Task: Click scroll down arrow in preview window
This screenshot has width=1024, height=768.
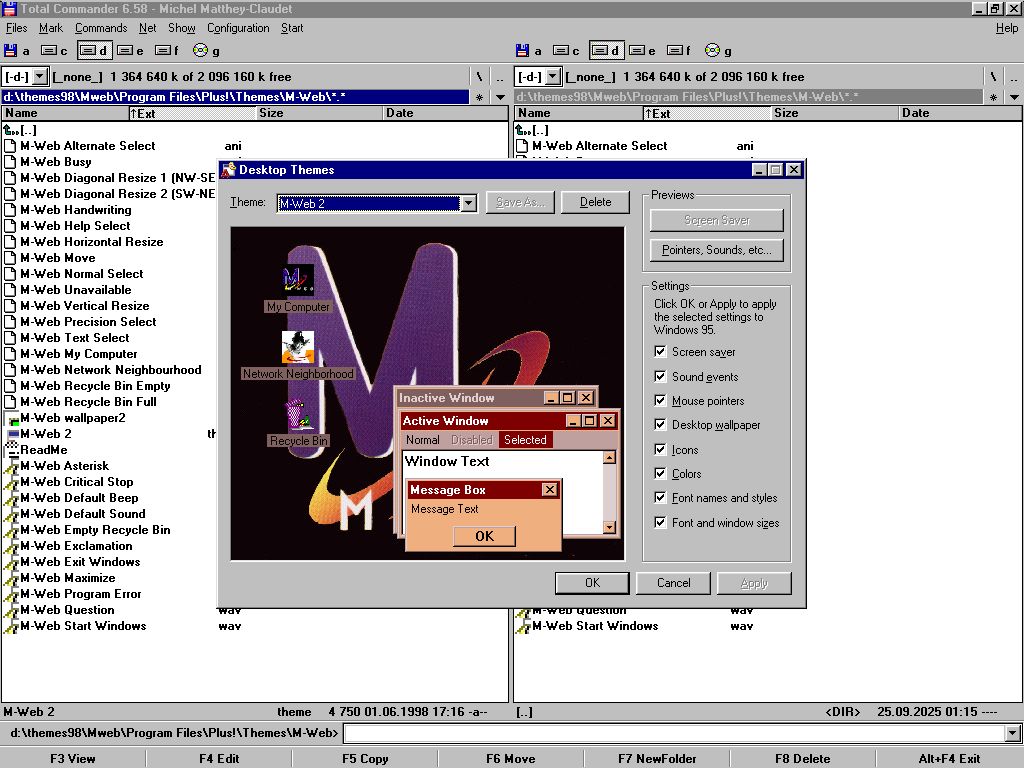Action: [609, 527]
